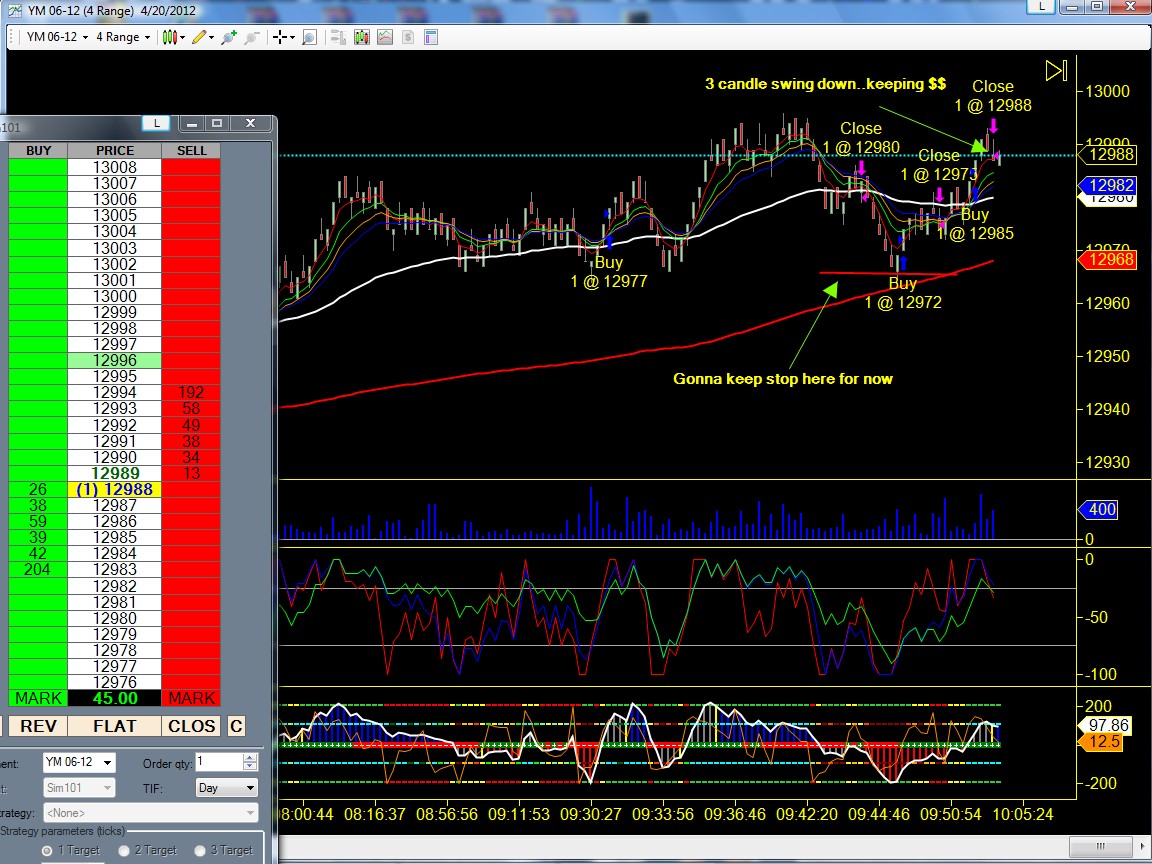Open the strategy <None> dropdown
This screenshot has height=864, width=1152.
point(151,813)
